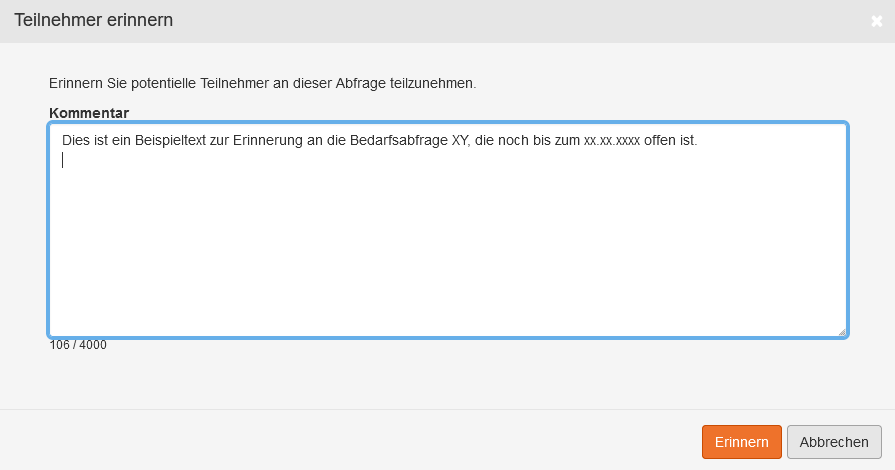Click the Kommentar field label

89,112
